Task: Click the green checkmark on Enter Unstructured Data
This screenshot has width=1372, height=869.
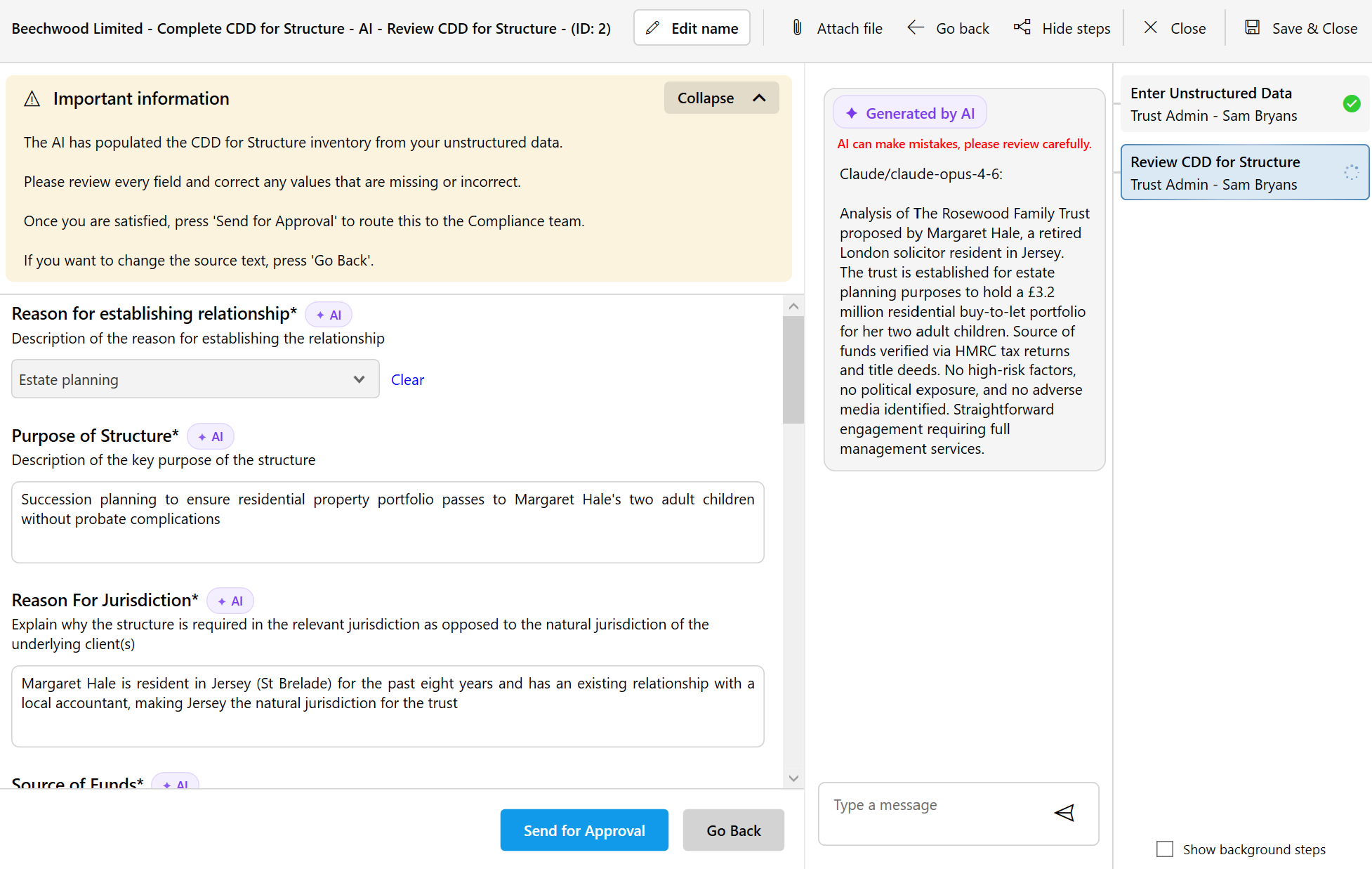Action: (x=1352, y=103)
